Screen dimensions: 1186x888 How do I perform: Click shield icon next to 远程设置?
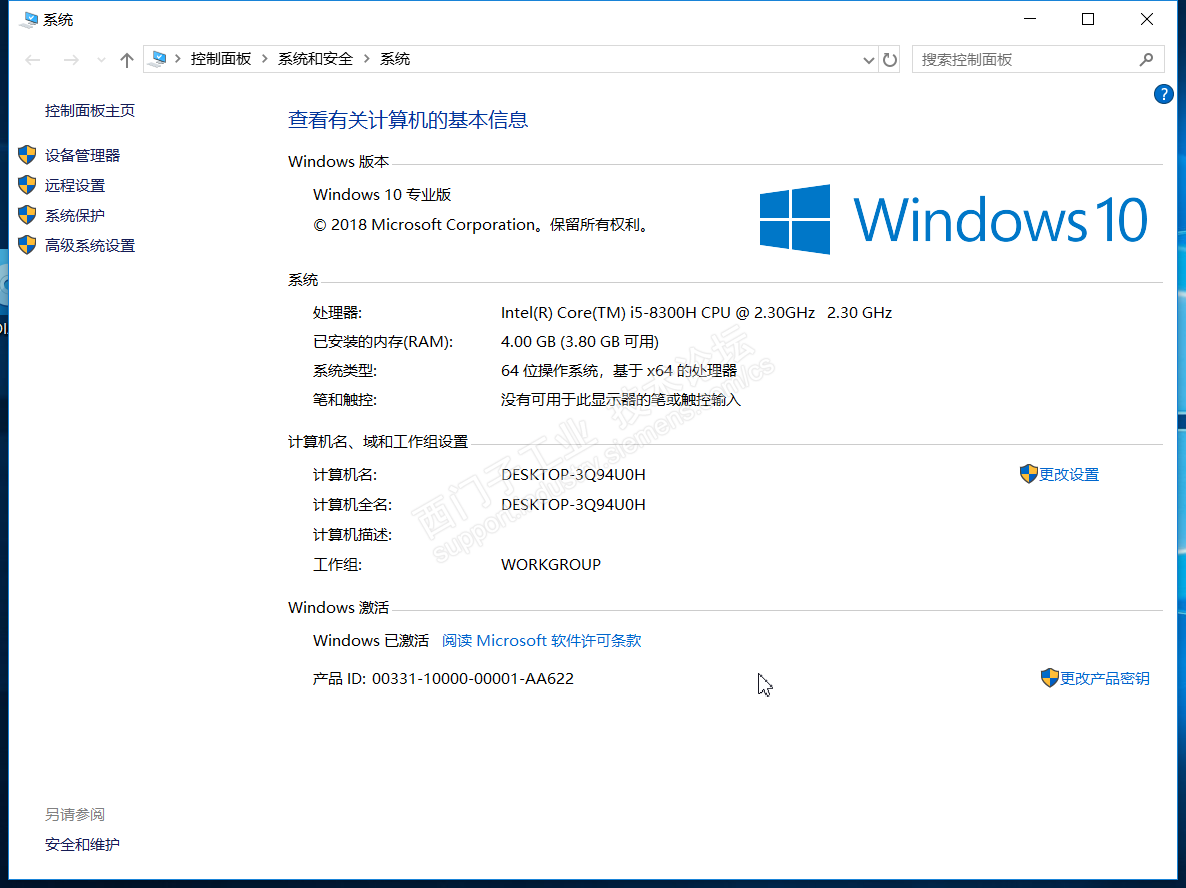[x=27, y=185]
